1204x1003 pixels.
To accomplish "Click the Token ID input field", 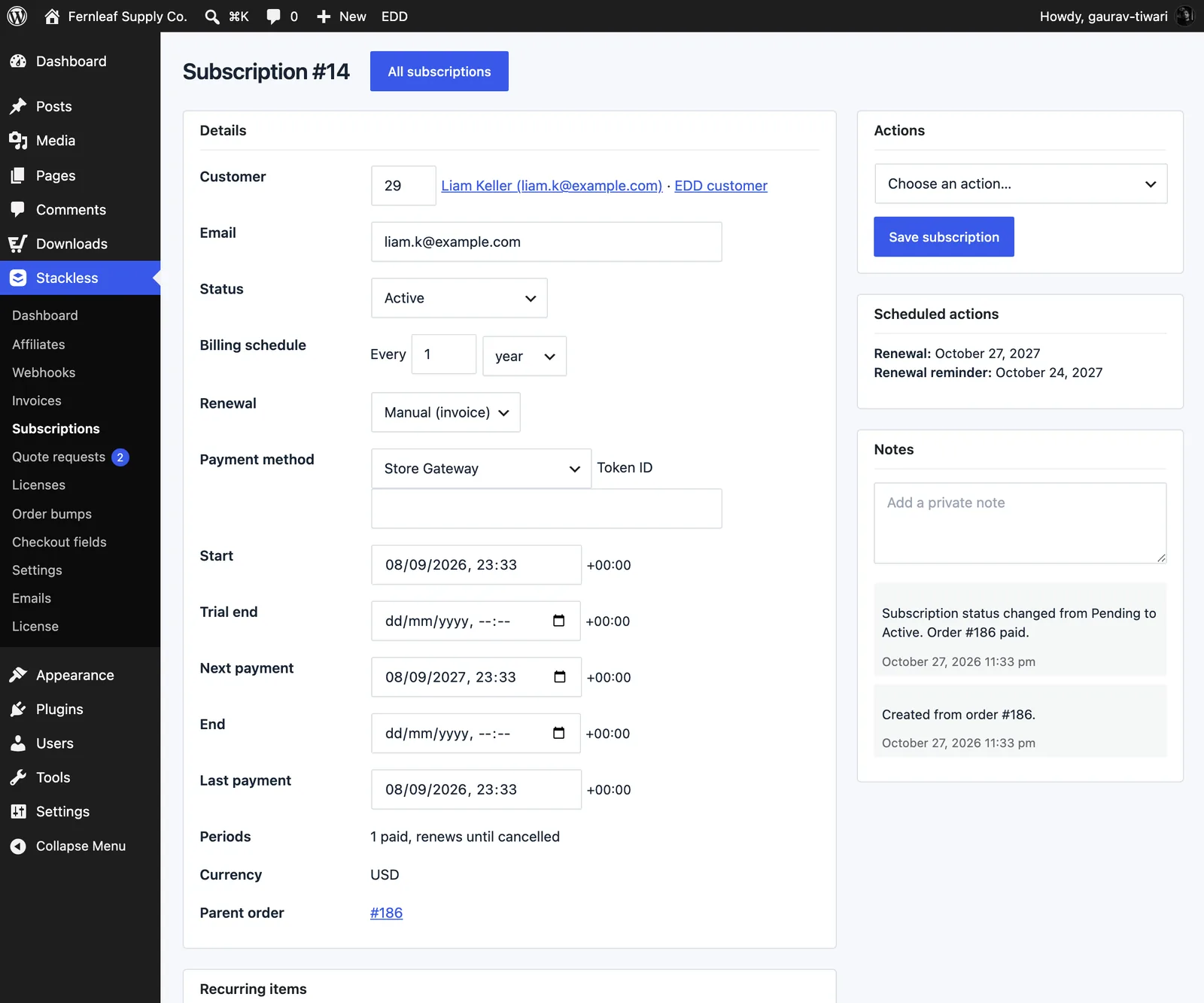I will coord(546,509).
